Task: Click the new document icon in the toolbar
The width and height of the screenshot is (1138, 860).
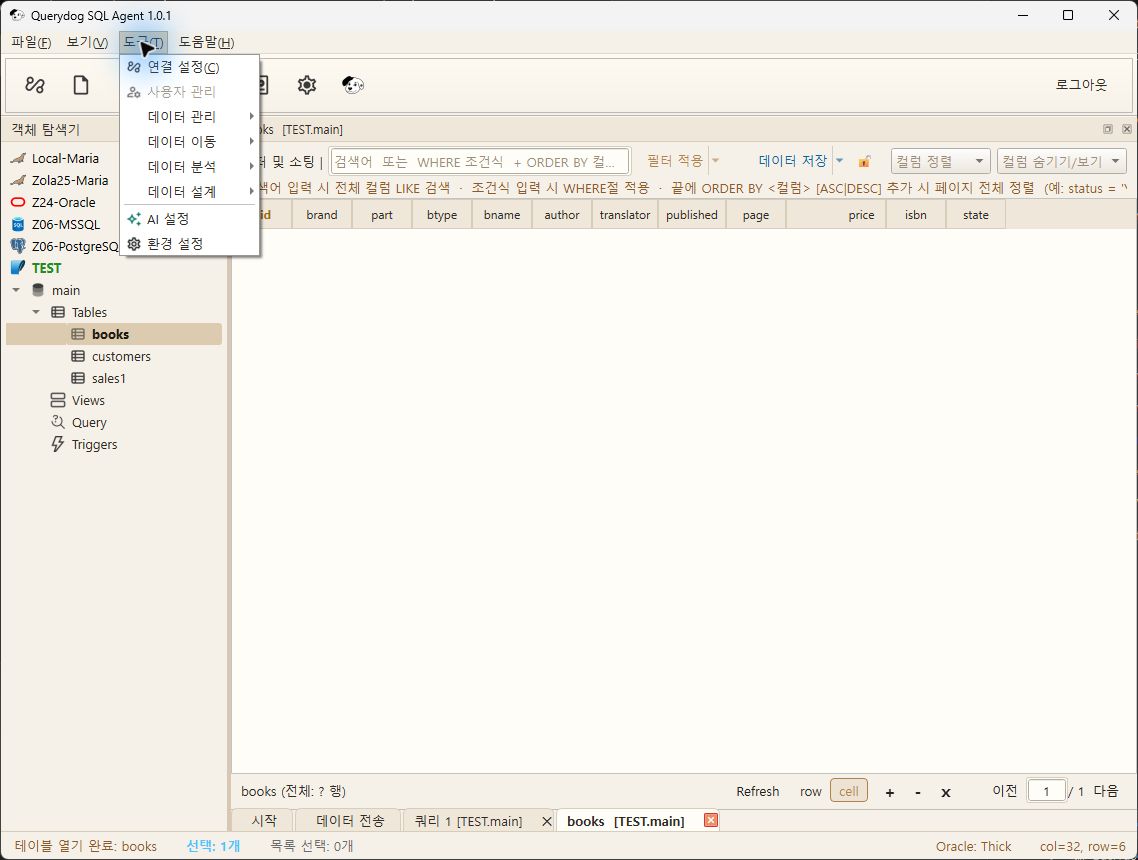Action: click(81, 85)
